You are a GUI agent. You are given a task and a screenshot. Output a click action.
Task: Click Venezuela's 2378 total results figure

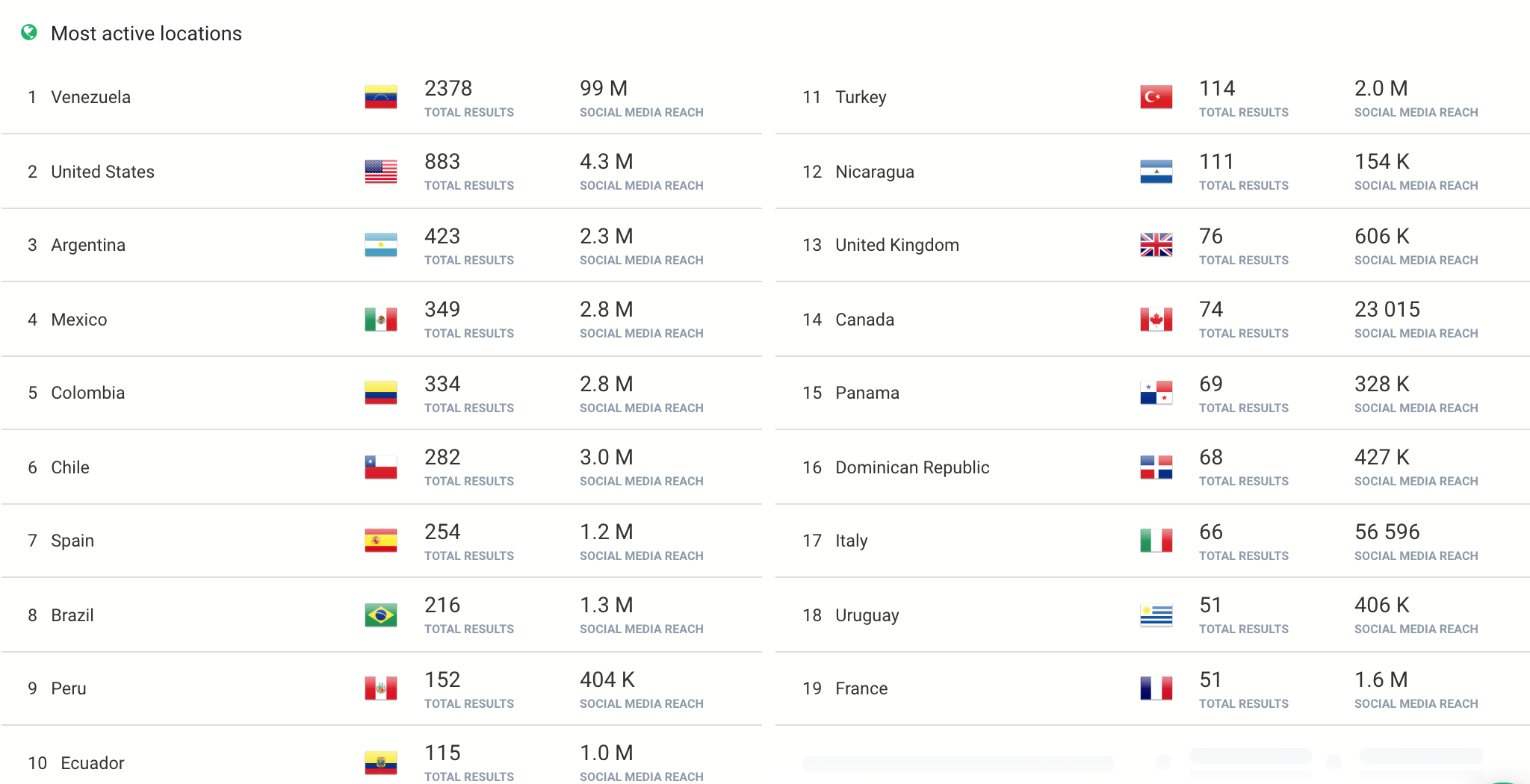click(x=448, y=88)
